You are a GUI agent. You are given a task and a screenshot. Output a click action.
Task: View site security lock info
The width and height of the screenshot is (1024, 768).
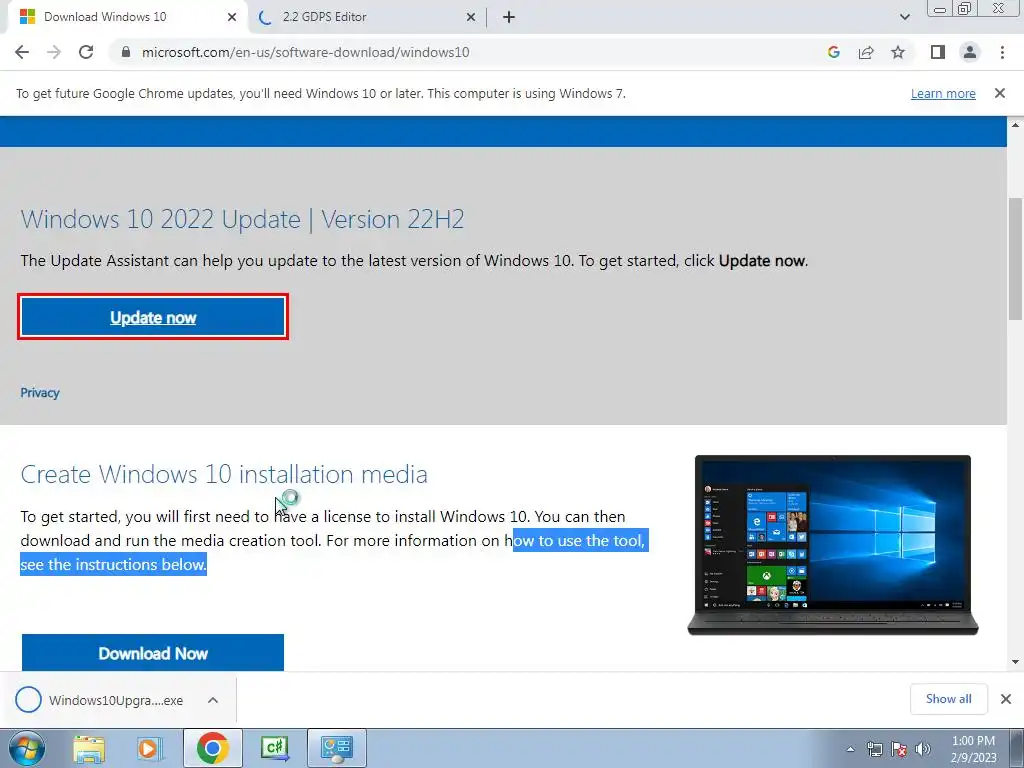(x=126, y=52)
